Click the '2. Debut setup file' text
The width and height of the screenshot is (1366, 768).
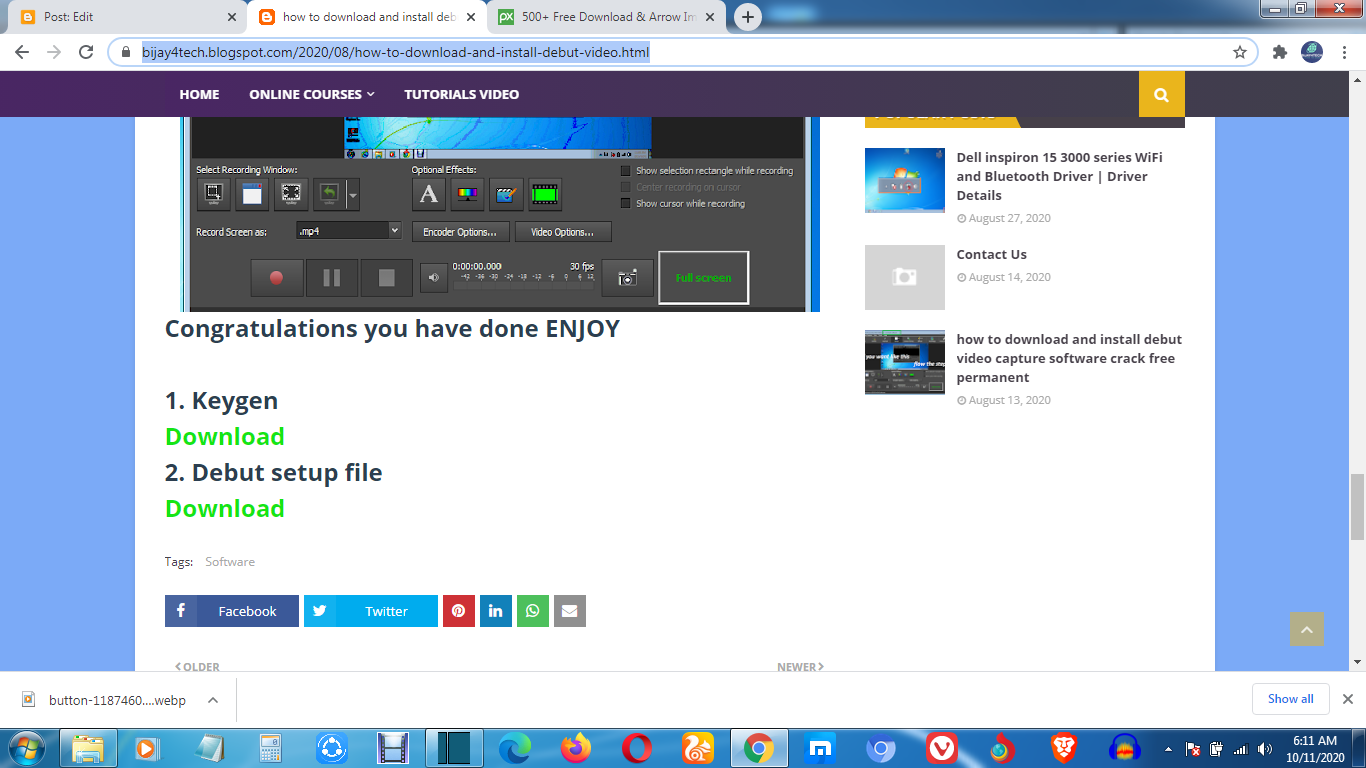pos(274,473)
